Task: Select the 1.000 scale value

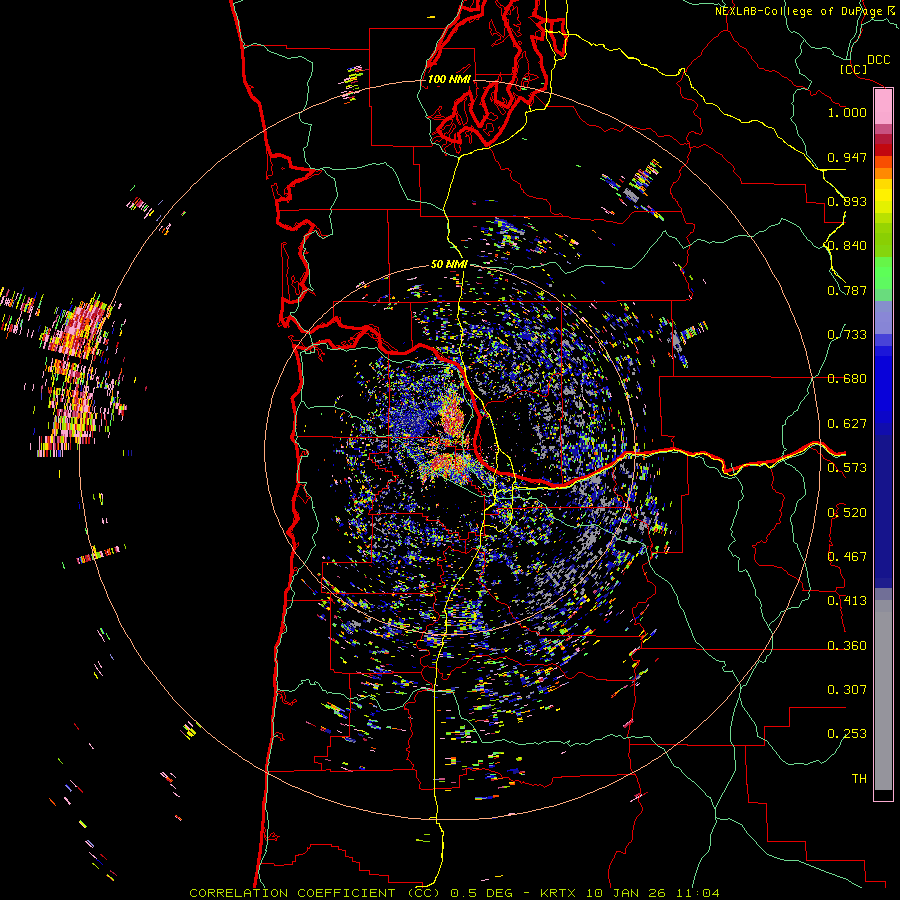Action: click(847, 112)
